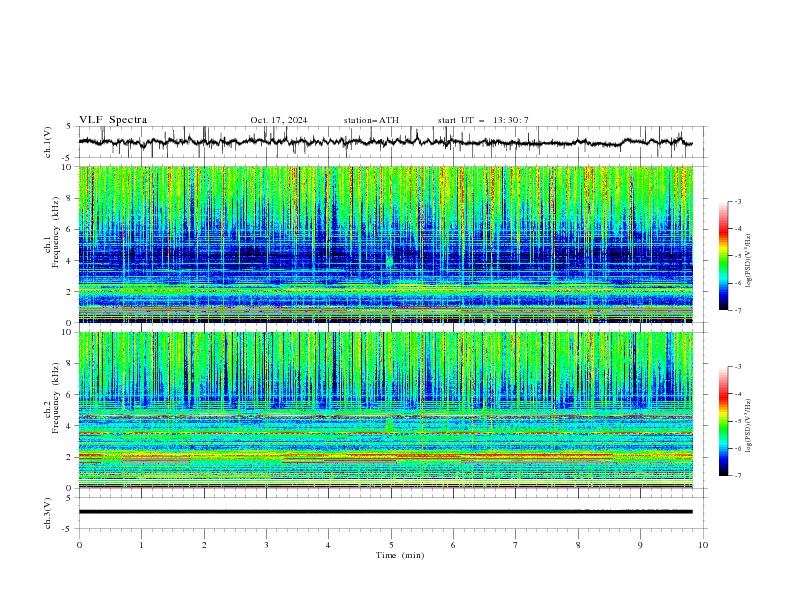Click the 'ch.1(V)' waveform axis label
The image size is (792, 612).
pyautogui.click(x=48, y=142)
